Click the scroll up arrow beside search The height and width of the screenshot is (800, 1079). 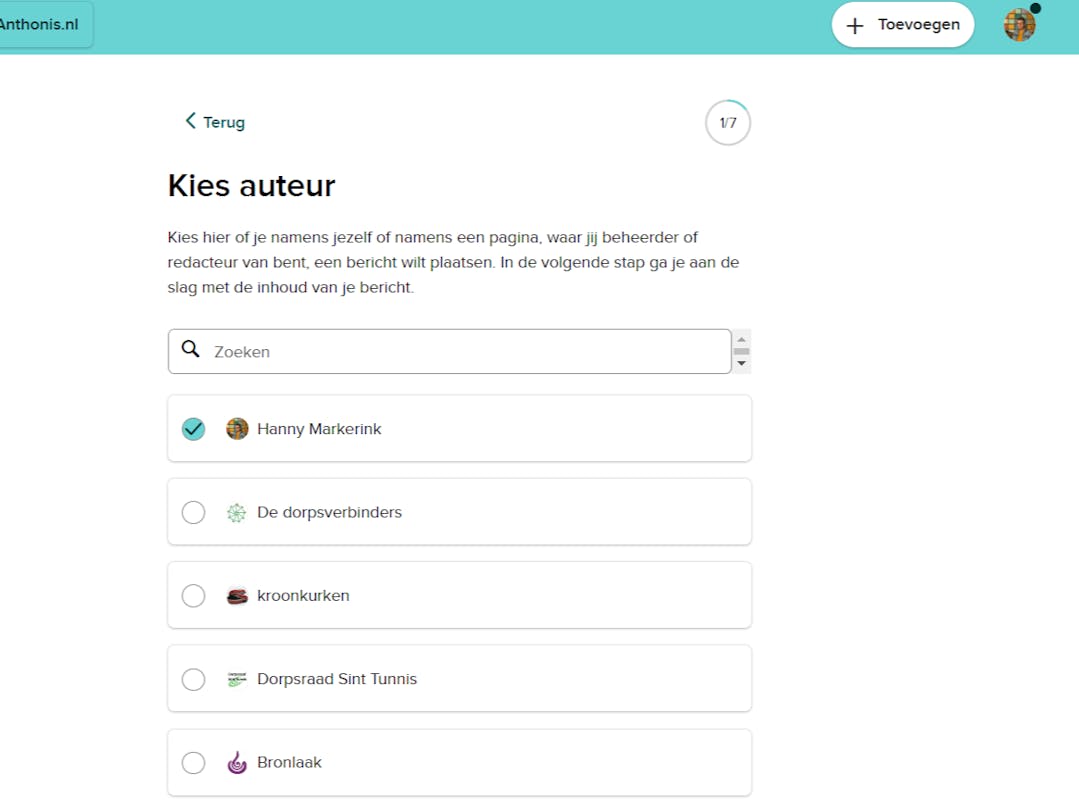(741, 339)
